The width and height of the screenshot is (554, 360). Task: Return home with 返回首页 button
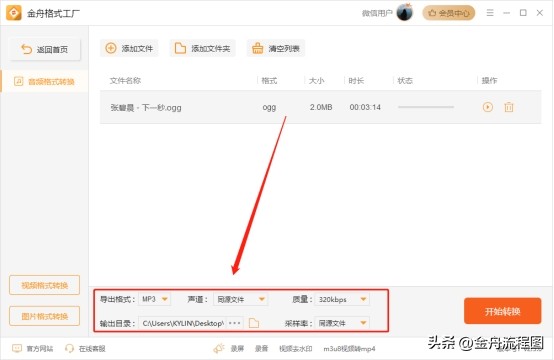pyautogui.click(x=45, y=49)
